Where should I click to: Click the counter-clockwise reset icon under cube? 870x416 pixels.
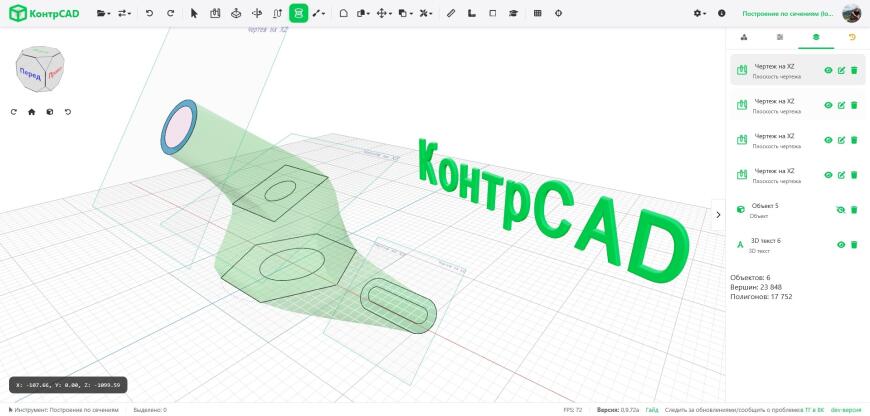coord(68,112)
